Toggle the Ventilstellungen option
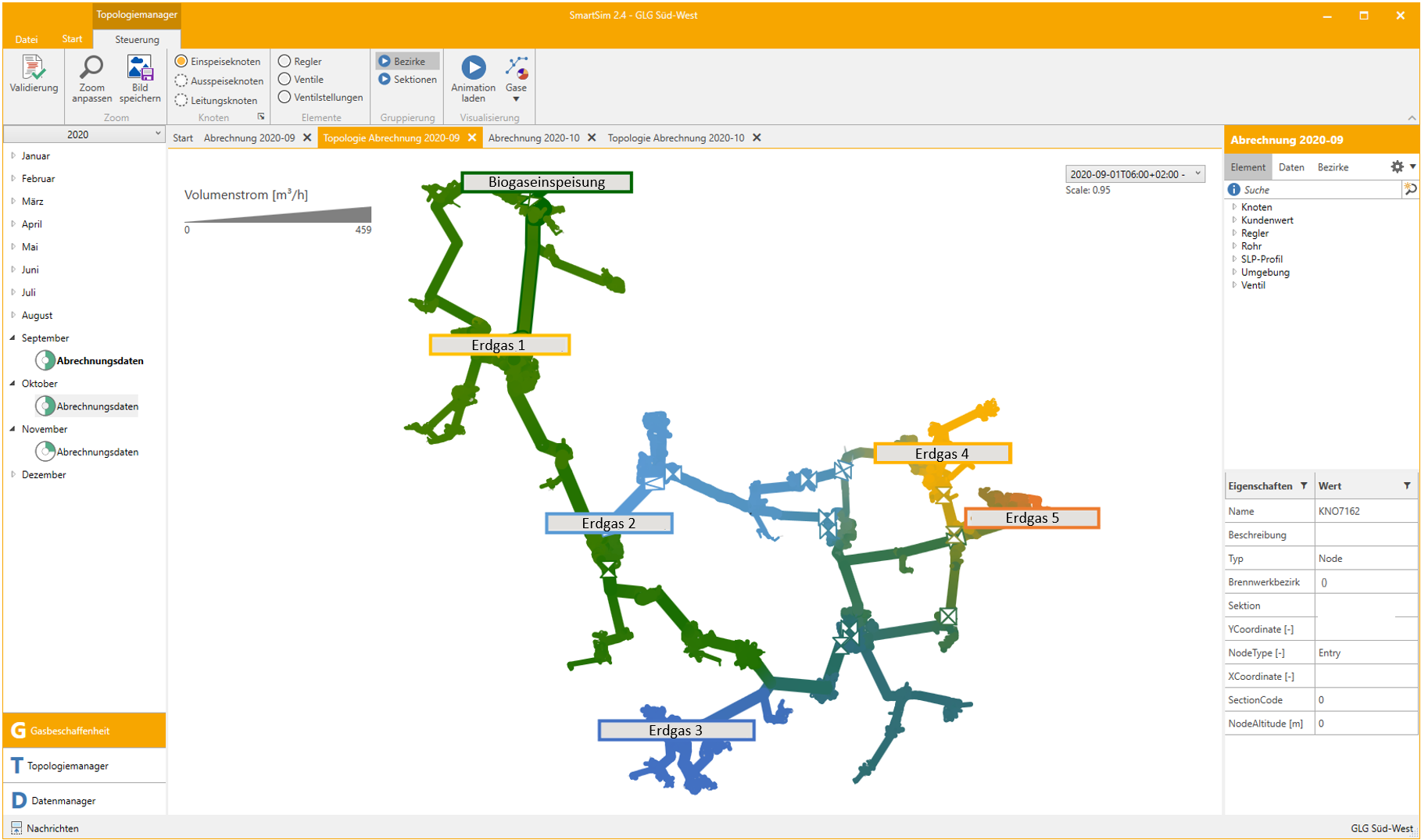The image size is (1421, 840). (285, 98)
